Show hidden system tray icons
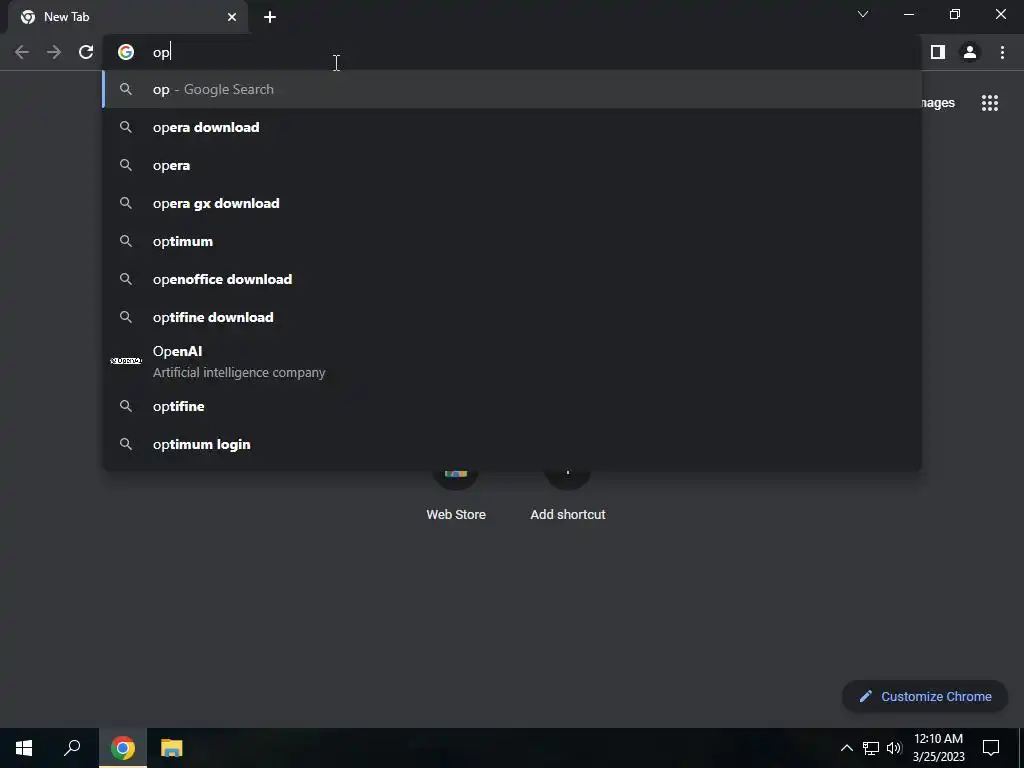1024x768 pixels. click(846, 748)
